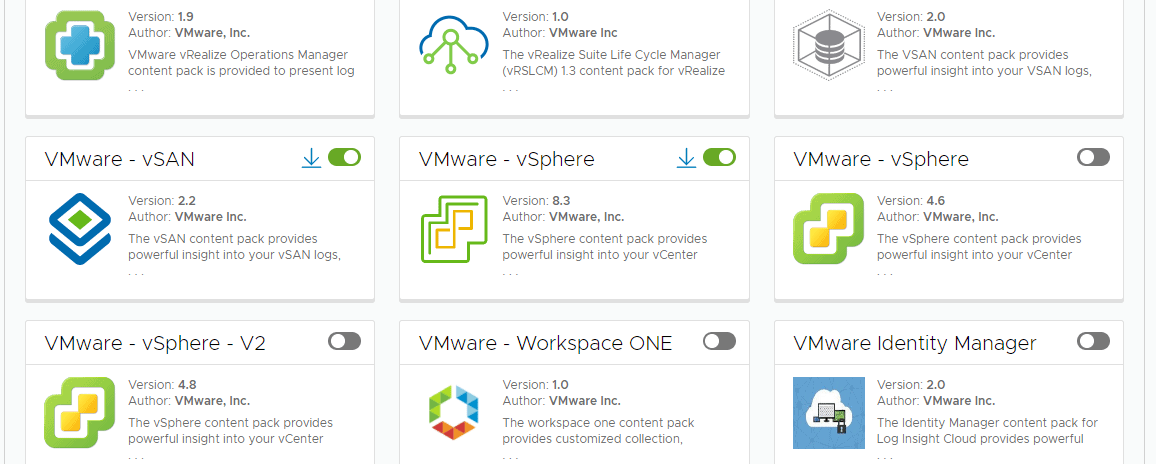Image resolution: width=1156 pixels, height=464 pixels.
Task: Download the VMware - vSAN content pack
Action: (312, 158)
